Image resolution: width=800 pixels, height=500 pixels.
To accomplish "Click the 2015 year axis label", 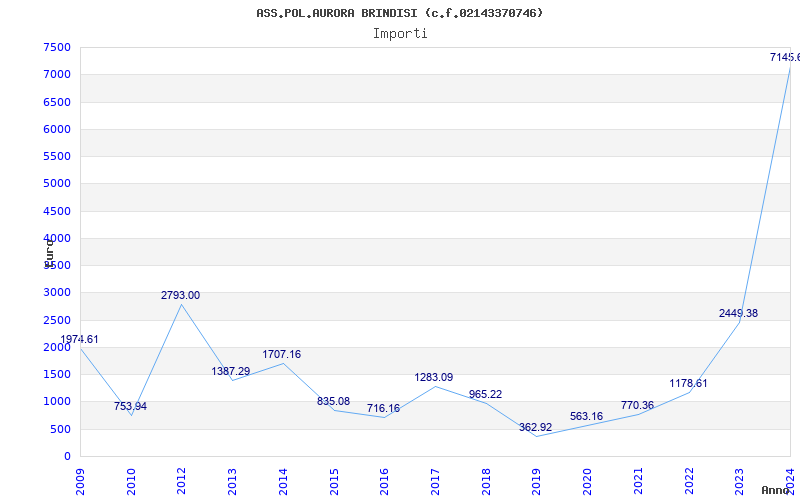I will (x=334, y=482).
